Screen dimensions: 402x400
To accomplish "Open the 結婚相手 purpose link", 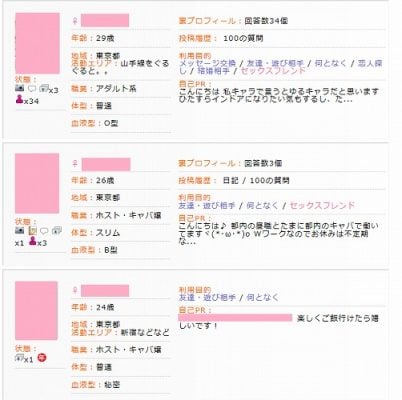I will [213, 71].
